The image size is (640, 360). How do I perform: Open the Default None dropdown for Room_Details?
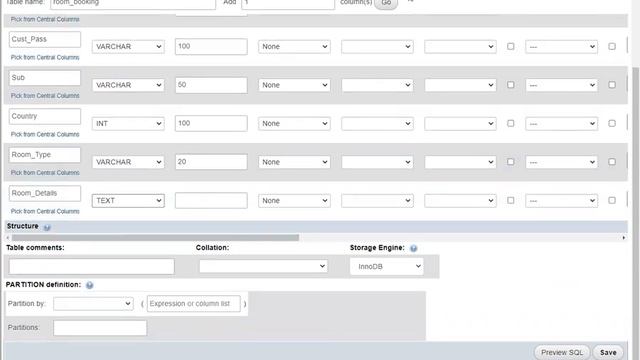(x=294, y=200)
